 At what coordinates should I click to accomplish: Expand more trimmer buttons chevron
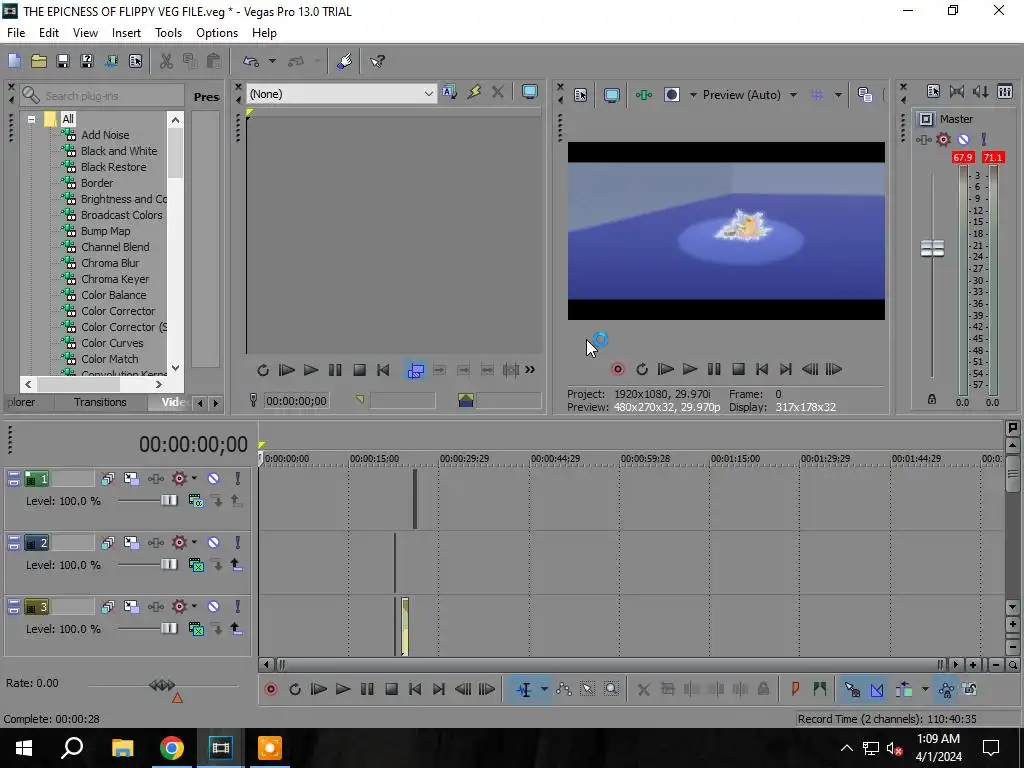click(x=530, y=370)
